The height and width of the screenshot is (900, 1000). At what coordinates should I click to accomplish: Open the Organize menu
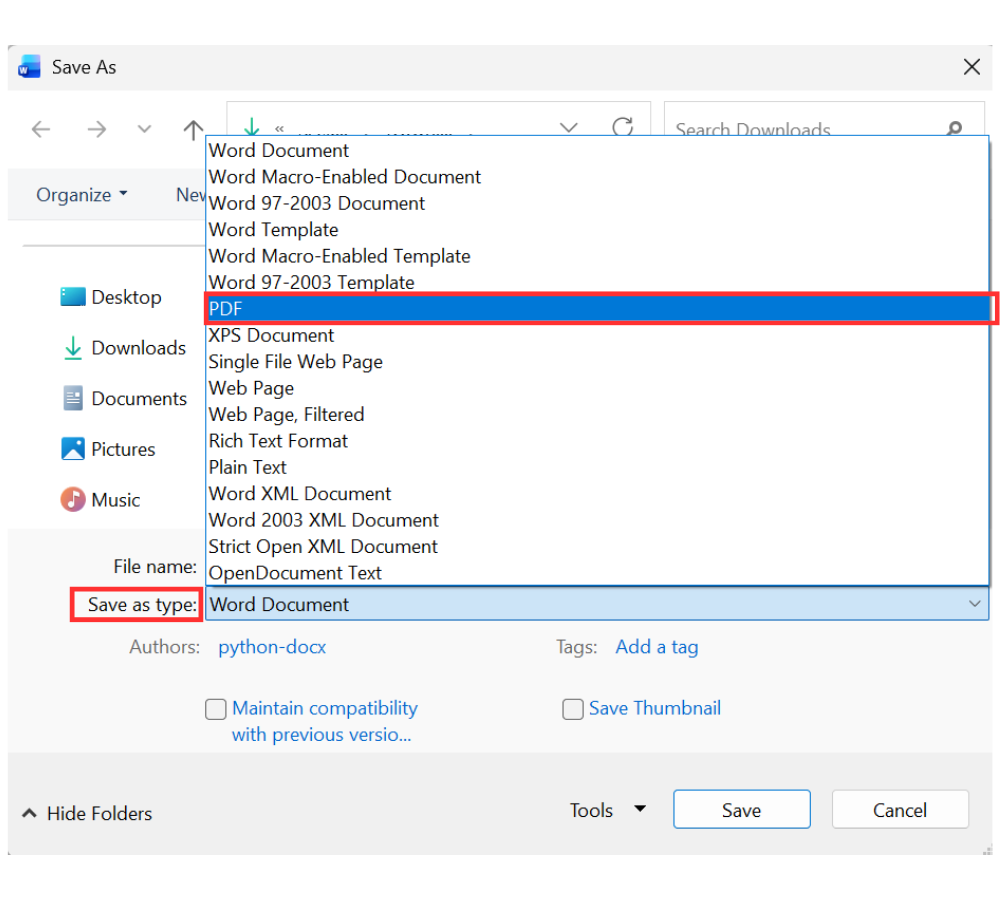pyautogui.click(x=82, y=195)
